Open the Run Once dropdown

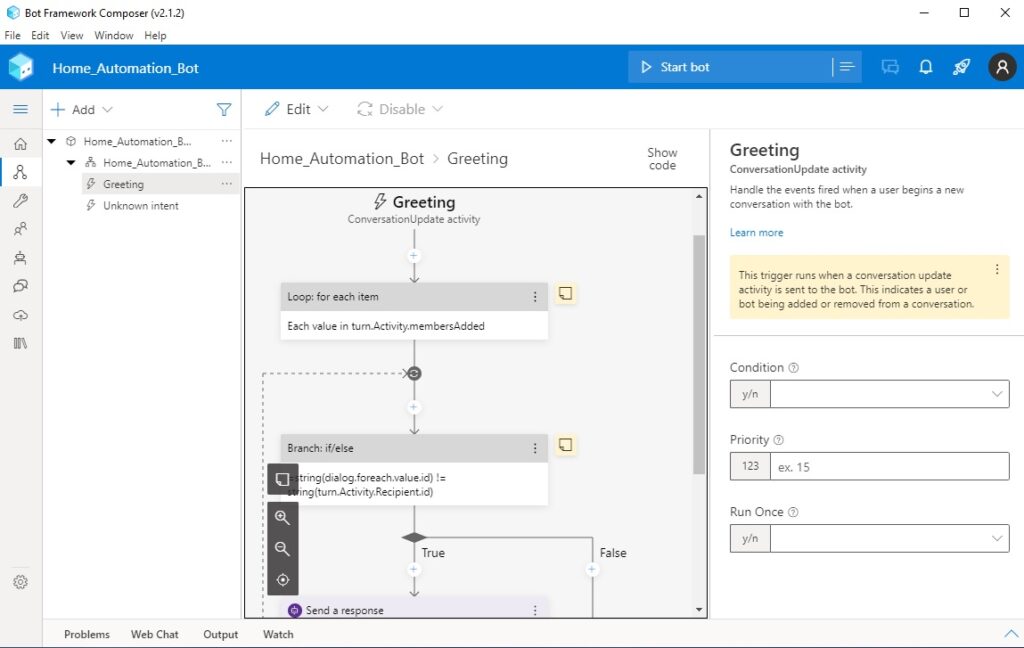(x=888, y=538)
